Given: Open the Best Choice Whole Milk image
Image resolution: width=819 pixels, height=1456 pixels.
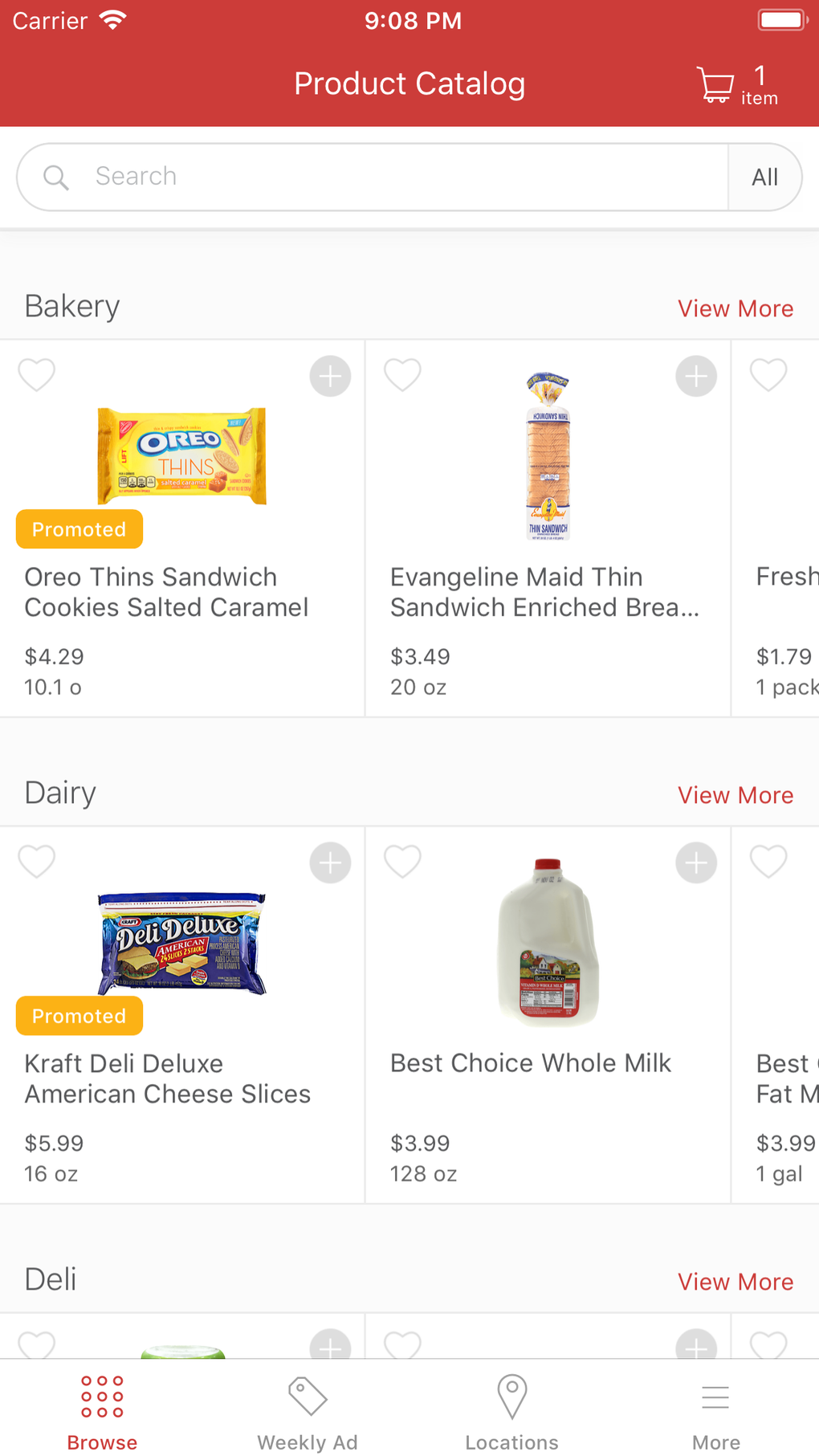Looking at the screenshot, I should (x=548, y=941).
